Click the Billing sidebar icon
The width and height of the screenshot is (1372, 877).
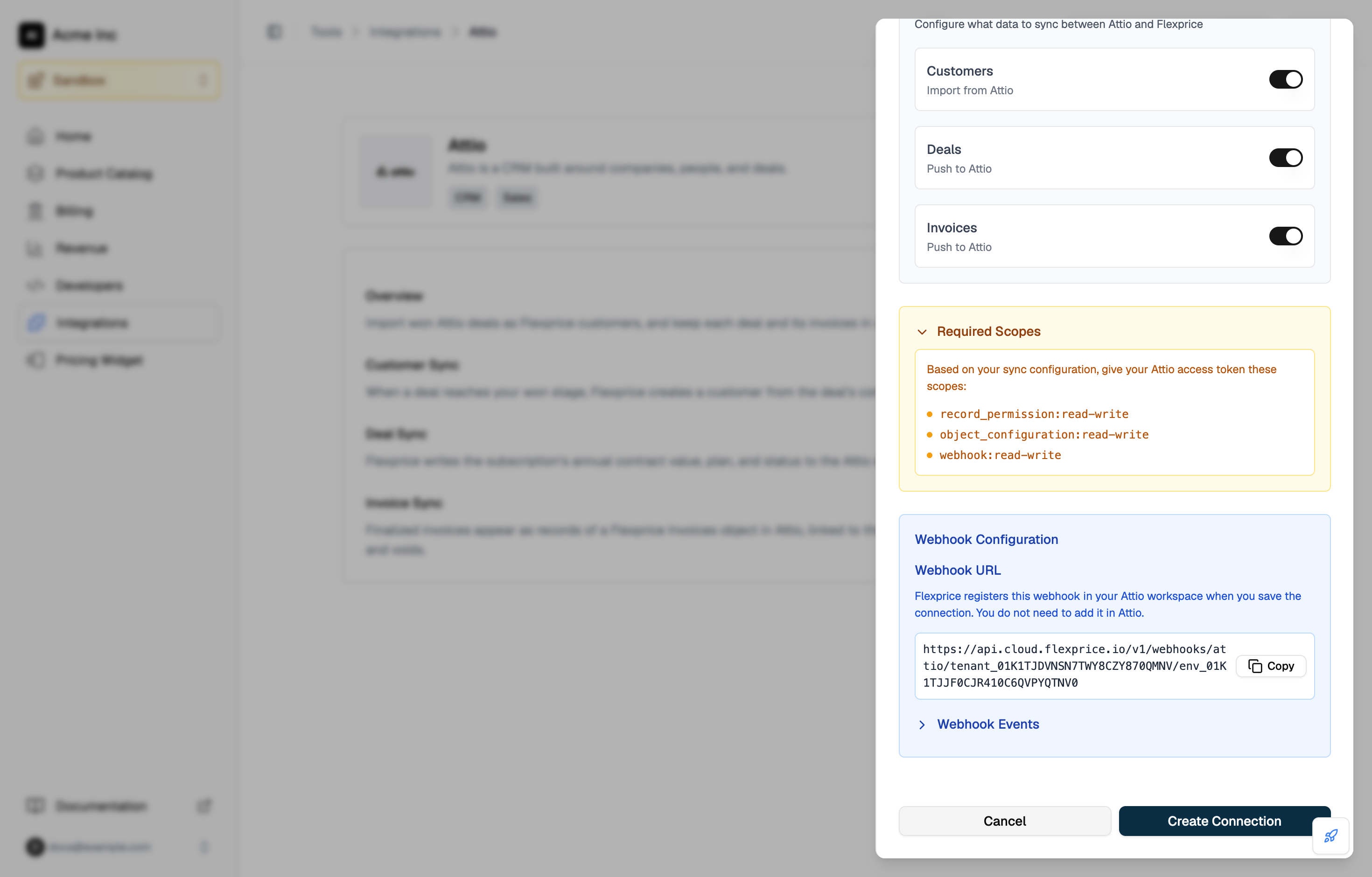point(35,211)
